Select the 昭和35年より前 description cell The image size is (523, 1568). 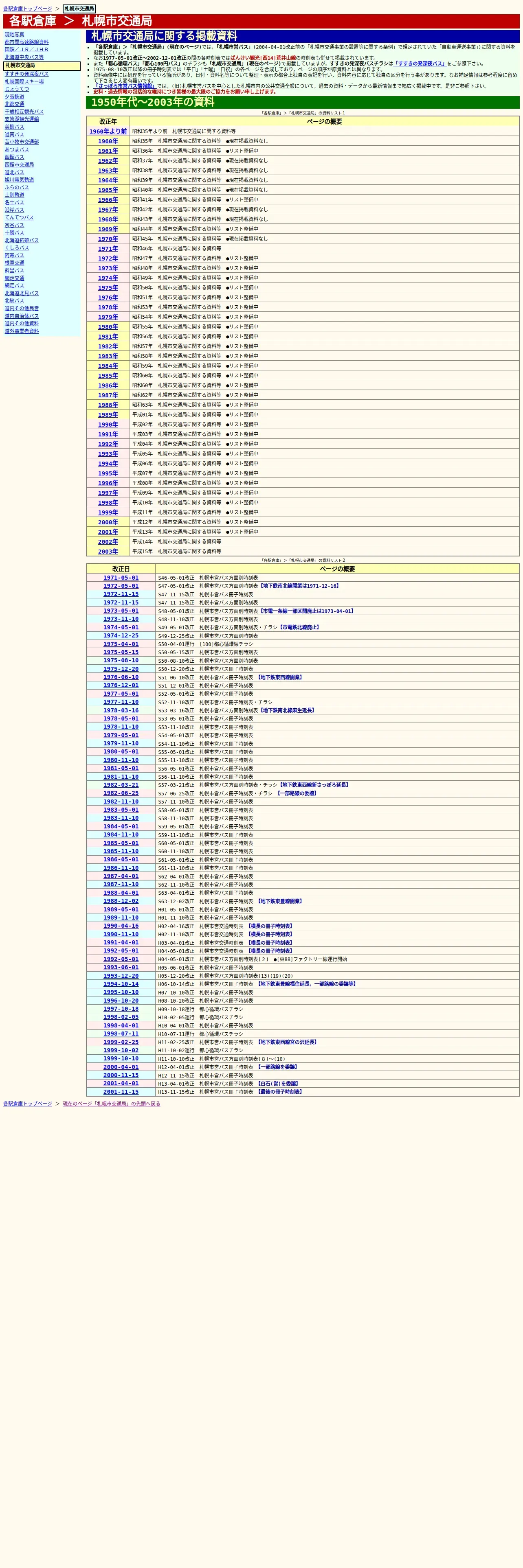pos(325,131)
